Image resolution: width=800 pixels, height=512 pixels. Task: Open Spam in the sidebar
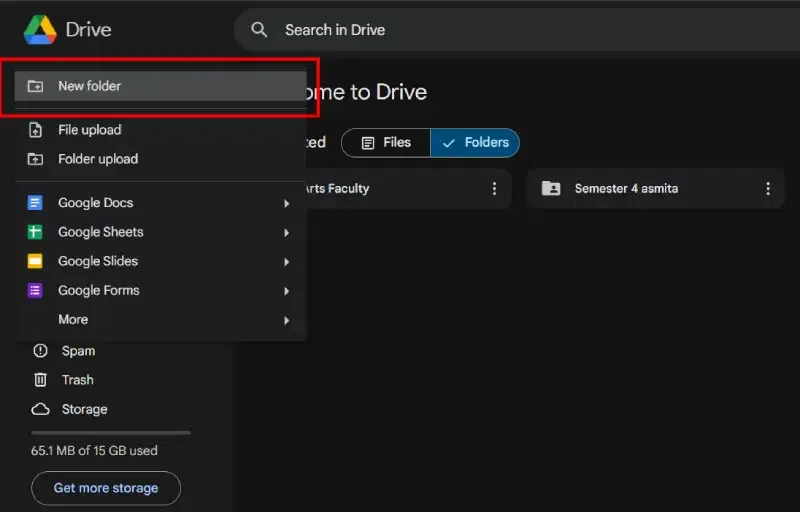tap(78, 351)
